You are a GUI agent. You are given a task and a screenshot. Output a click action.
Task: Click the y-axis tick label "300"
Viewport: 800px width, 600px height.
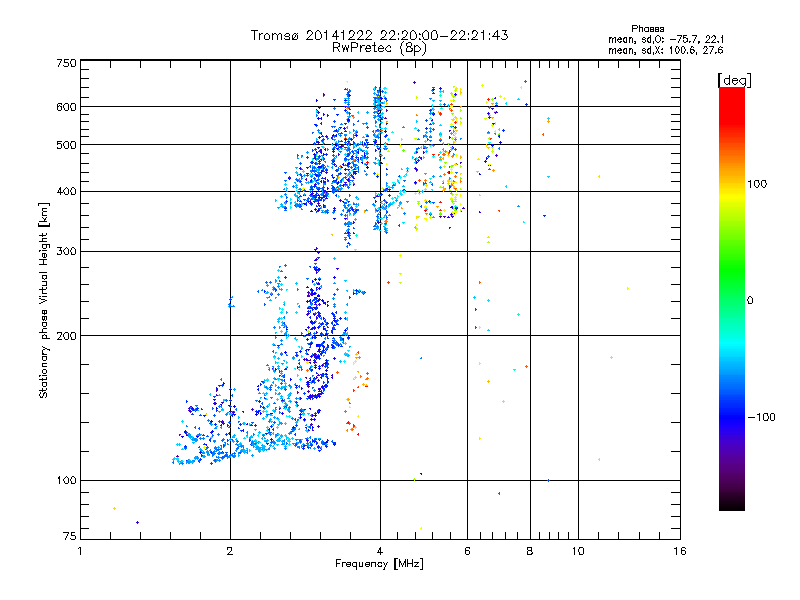pos(67,252)
